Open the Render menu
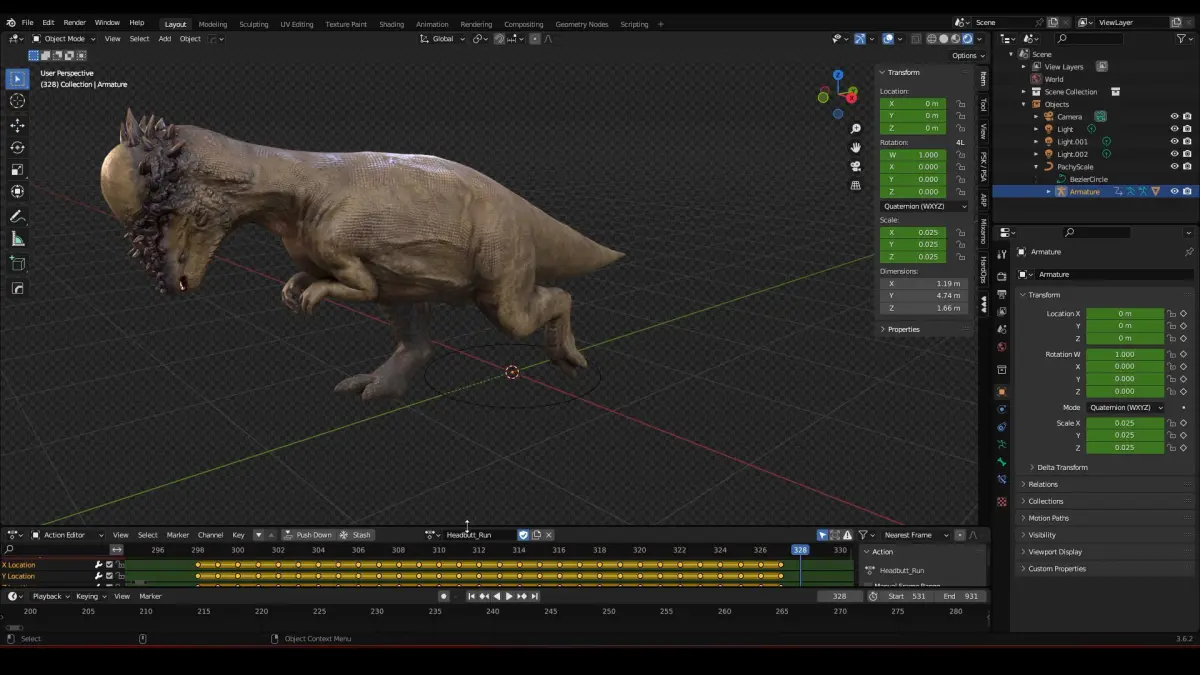 point(75,22)
